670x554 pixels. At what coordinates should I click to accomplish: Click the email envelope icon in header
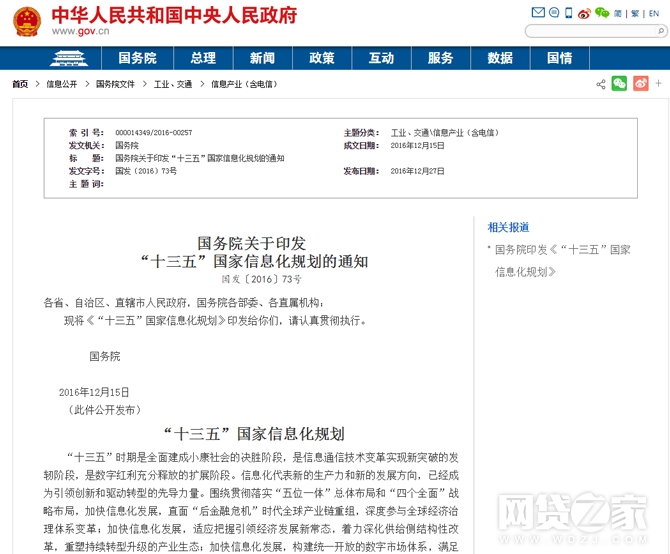pos(538,13)
